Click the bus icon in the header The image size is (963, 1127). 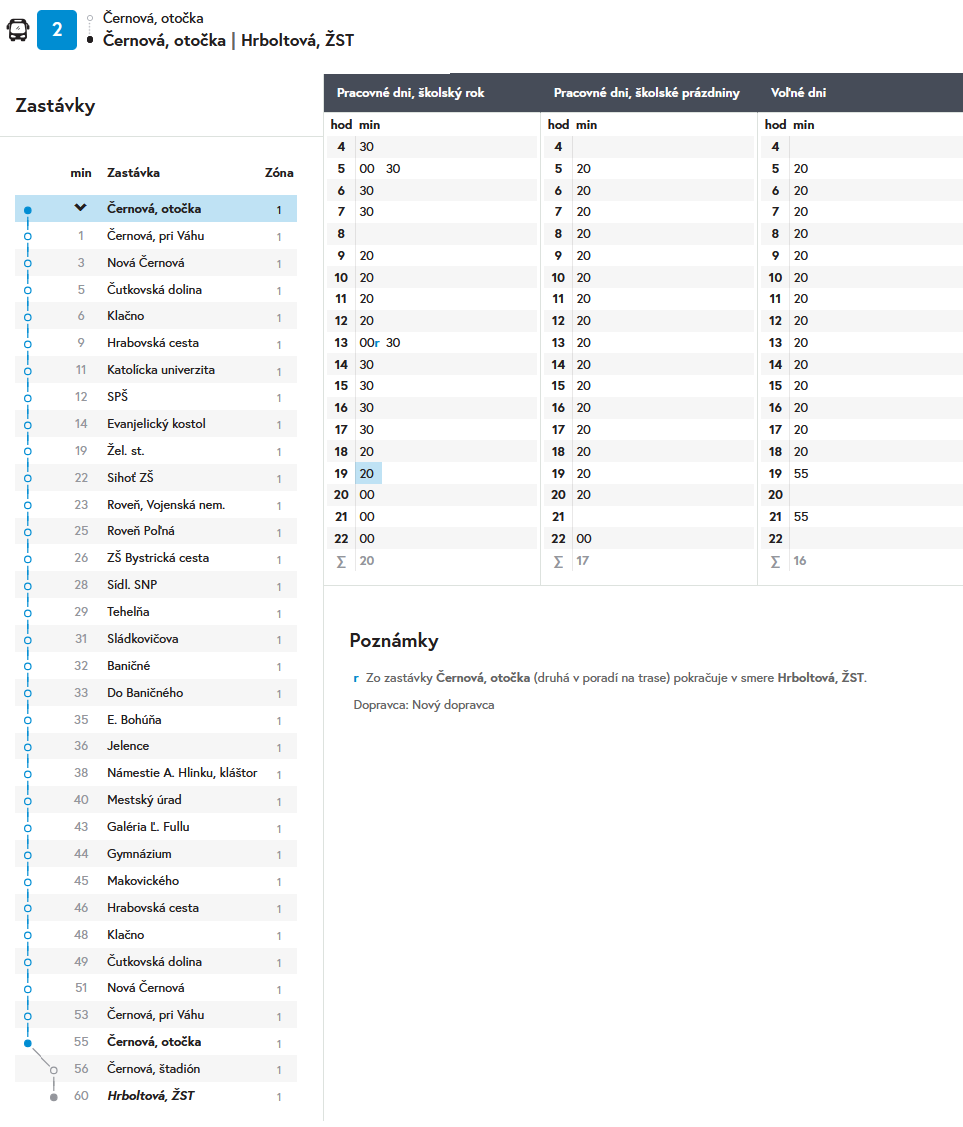18,30
